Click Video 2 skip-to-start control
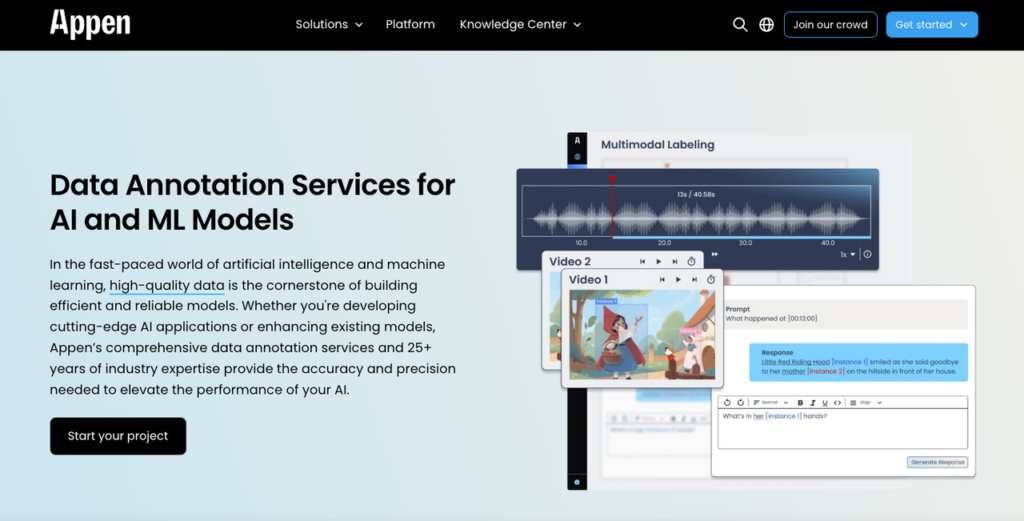 [643, 261]
